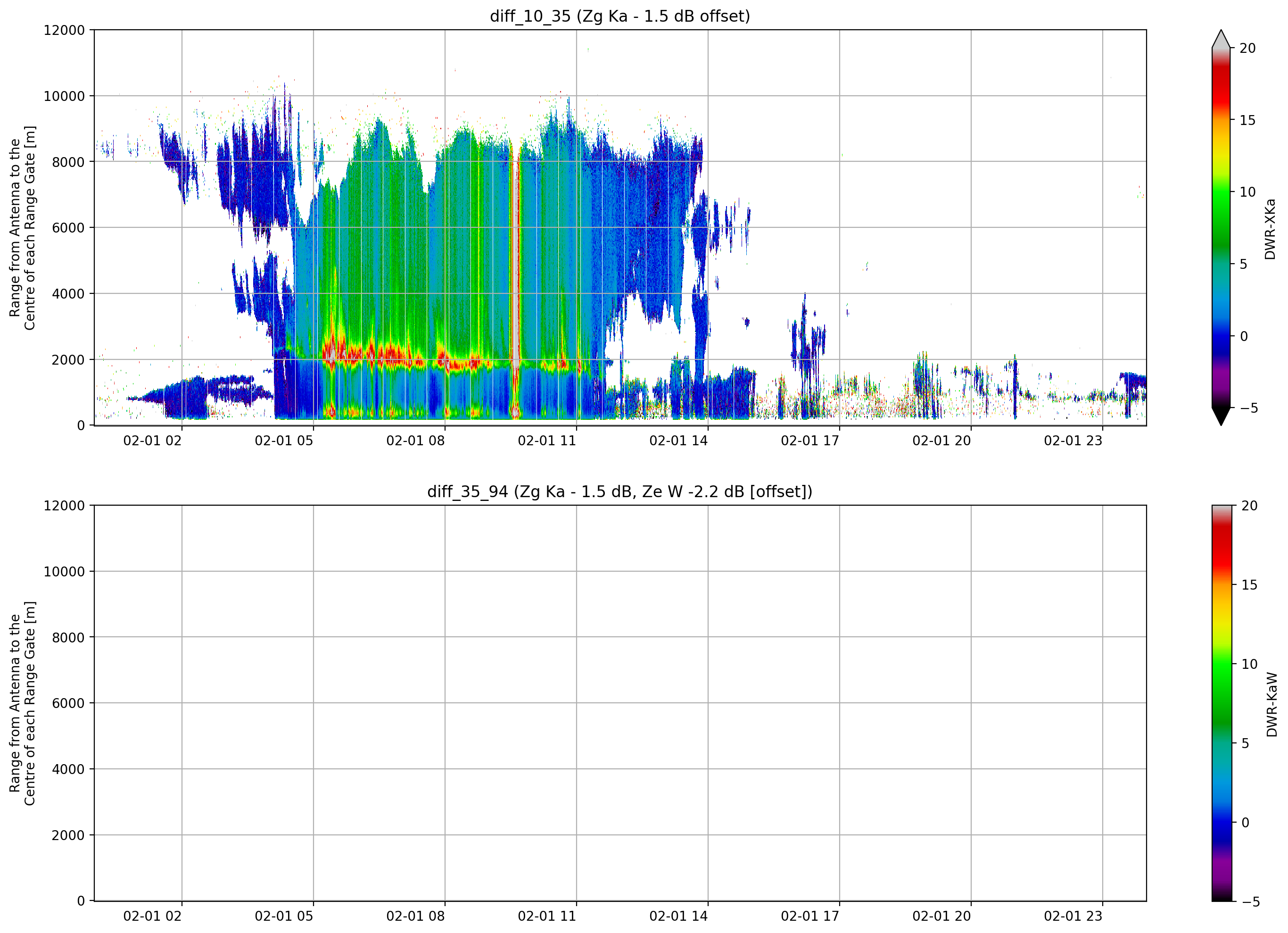Click the bottom plot title diff_35_94

[619, 491]
